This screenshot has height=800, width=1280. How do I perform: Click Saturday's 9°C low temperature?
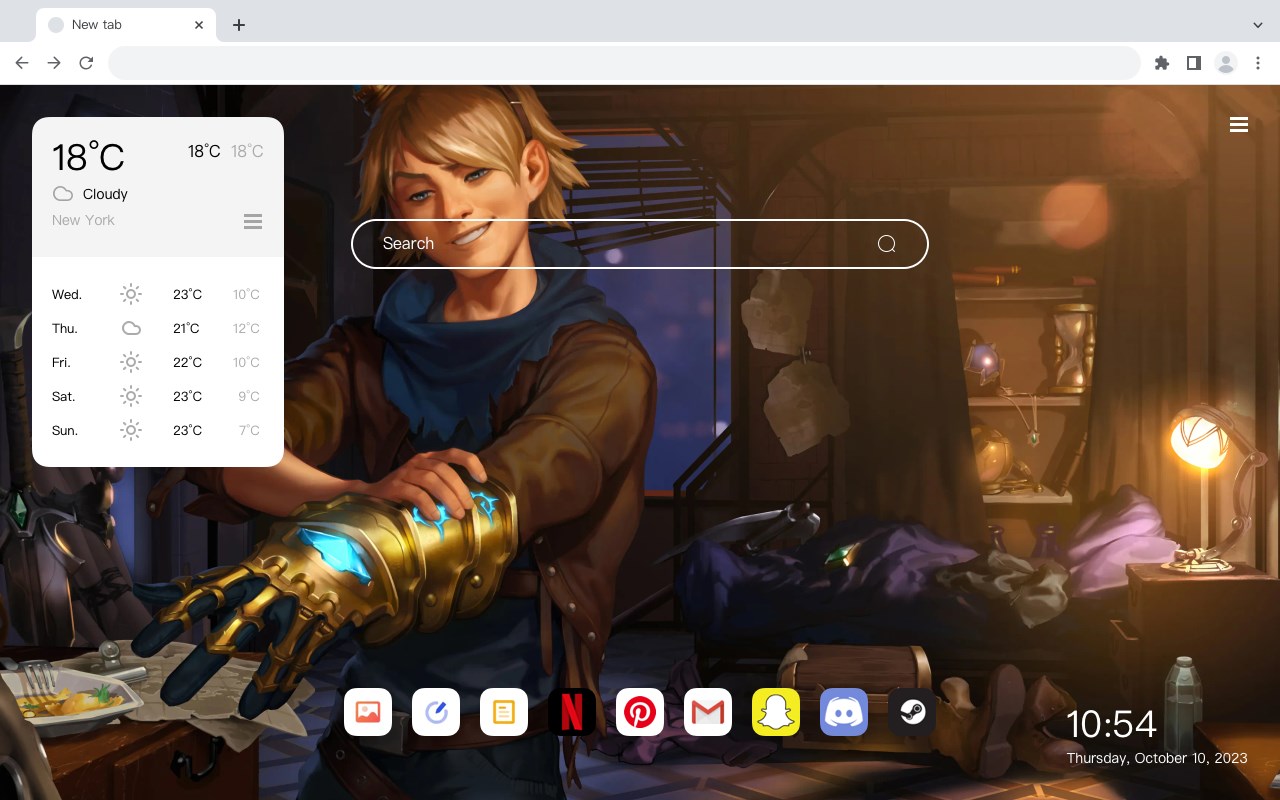click(249, 396)
